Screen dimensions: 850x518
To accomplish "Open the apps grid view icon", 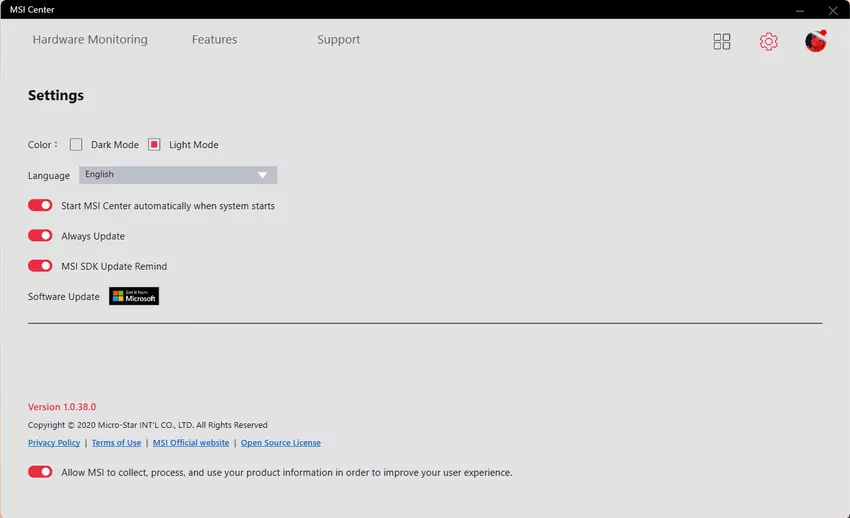I will point(721,41).
